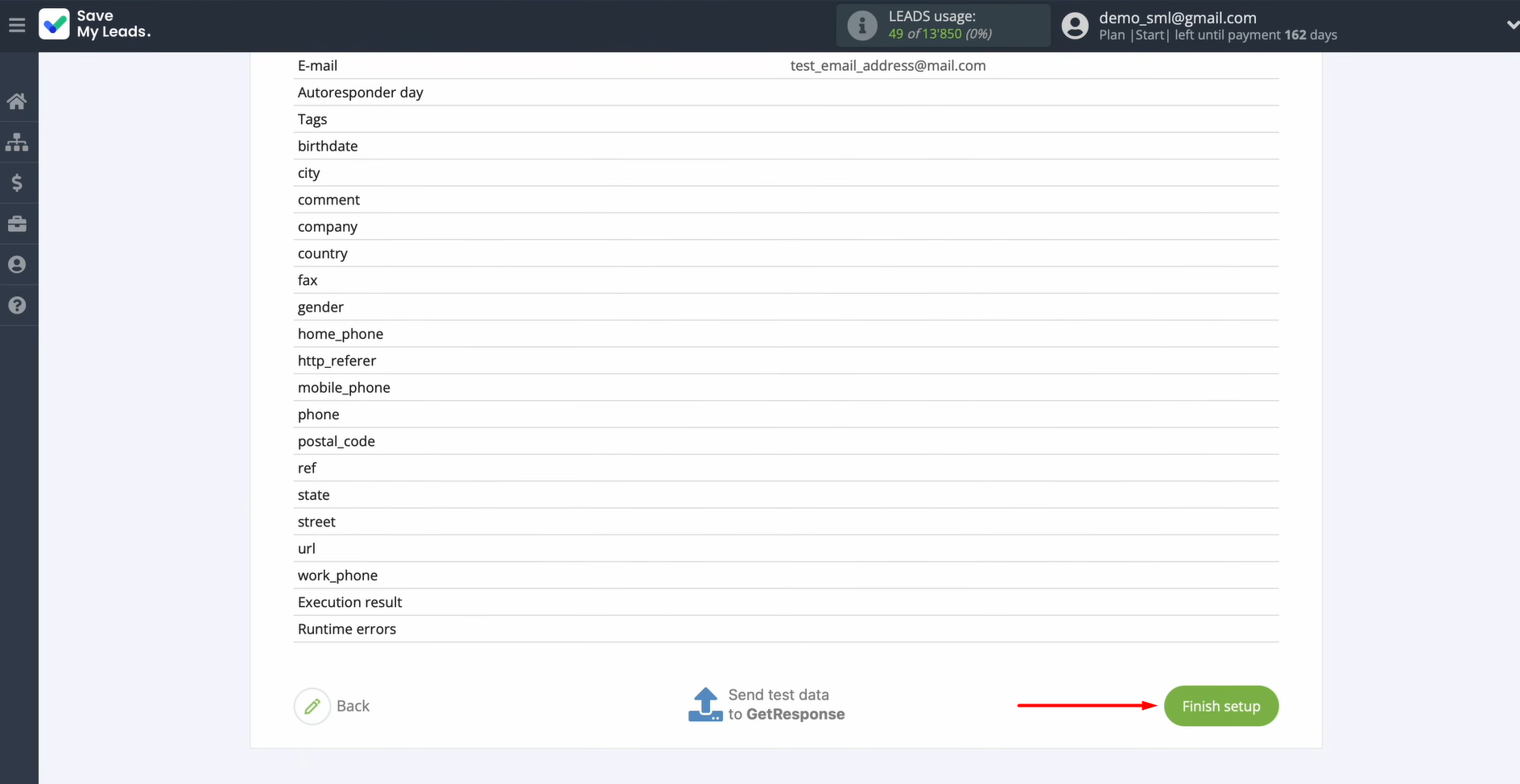Open briefcase icon in sidebar
Viewport: 1520px width, 784px height.
(17, 224)
